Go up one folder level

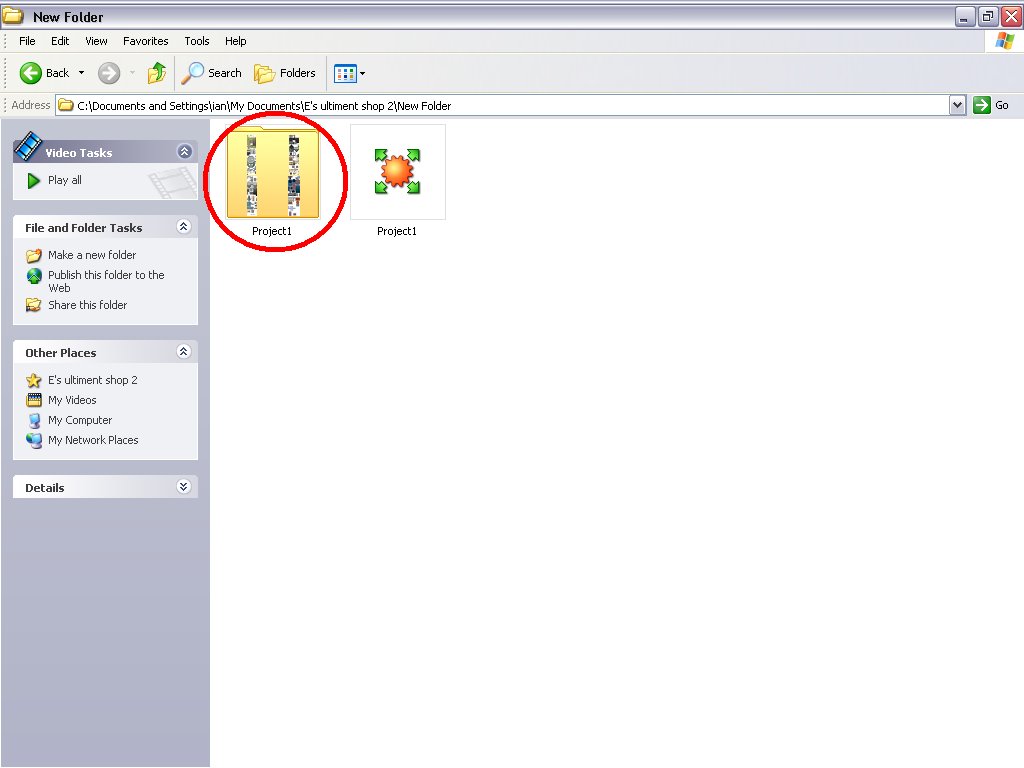click(157, 73)
